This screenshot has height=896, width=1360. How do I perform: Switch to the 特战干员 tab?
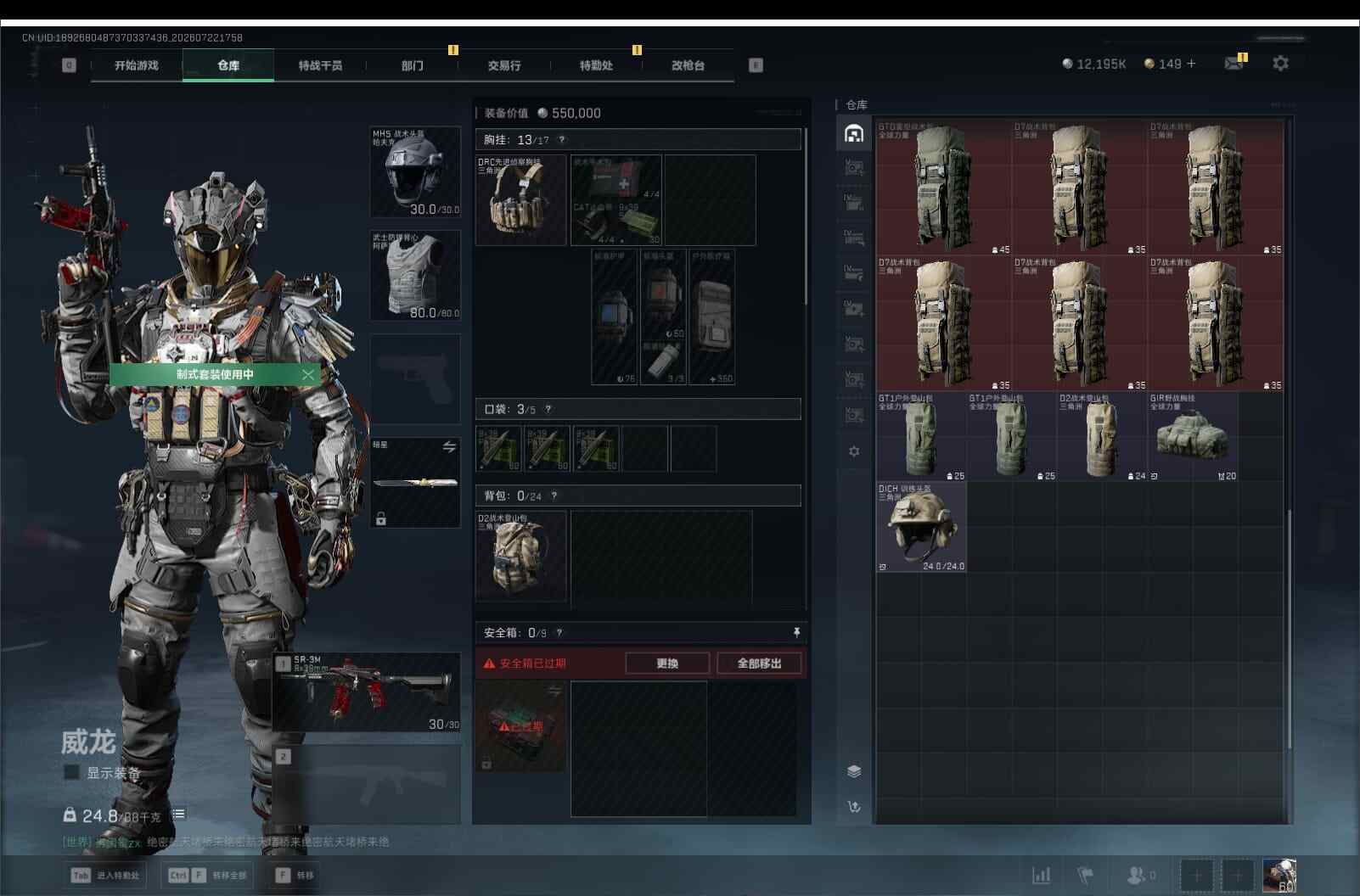320,65
